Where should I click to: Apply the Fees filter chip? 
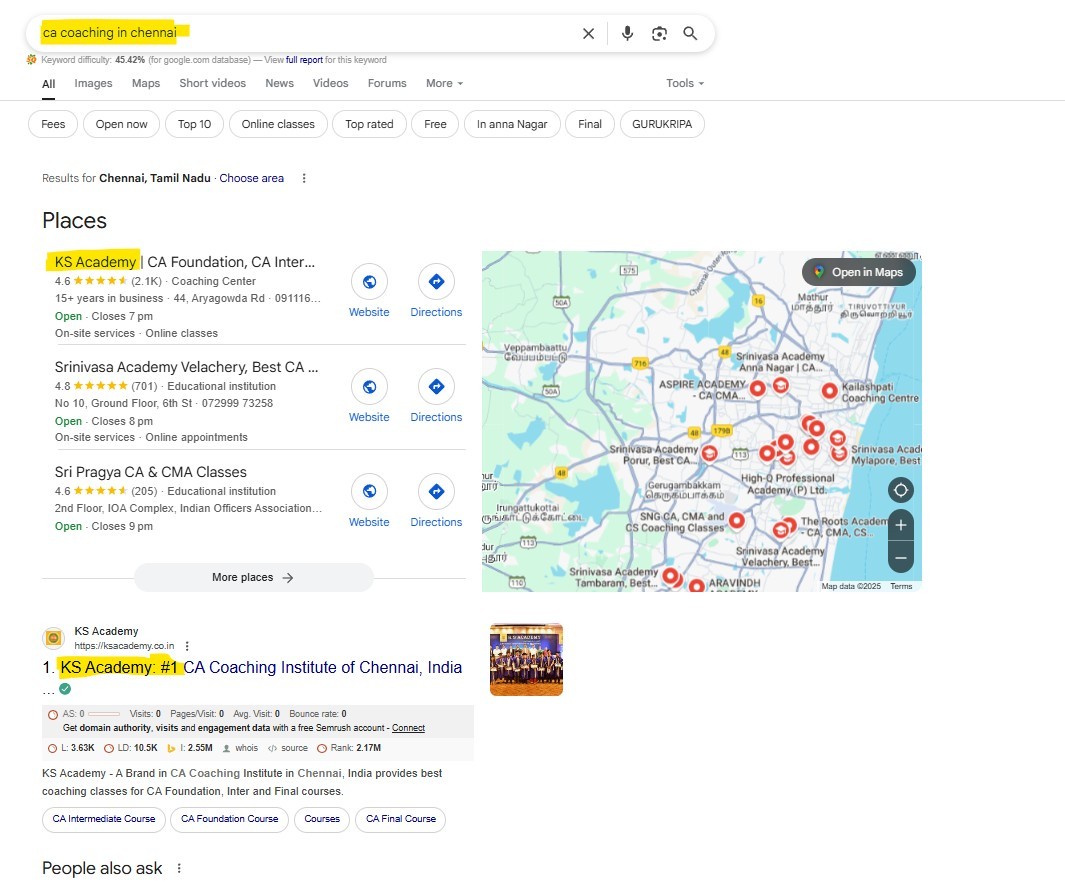coord(53,124)
